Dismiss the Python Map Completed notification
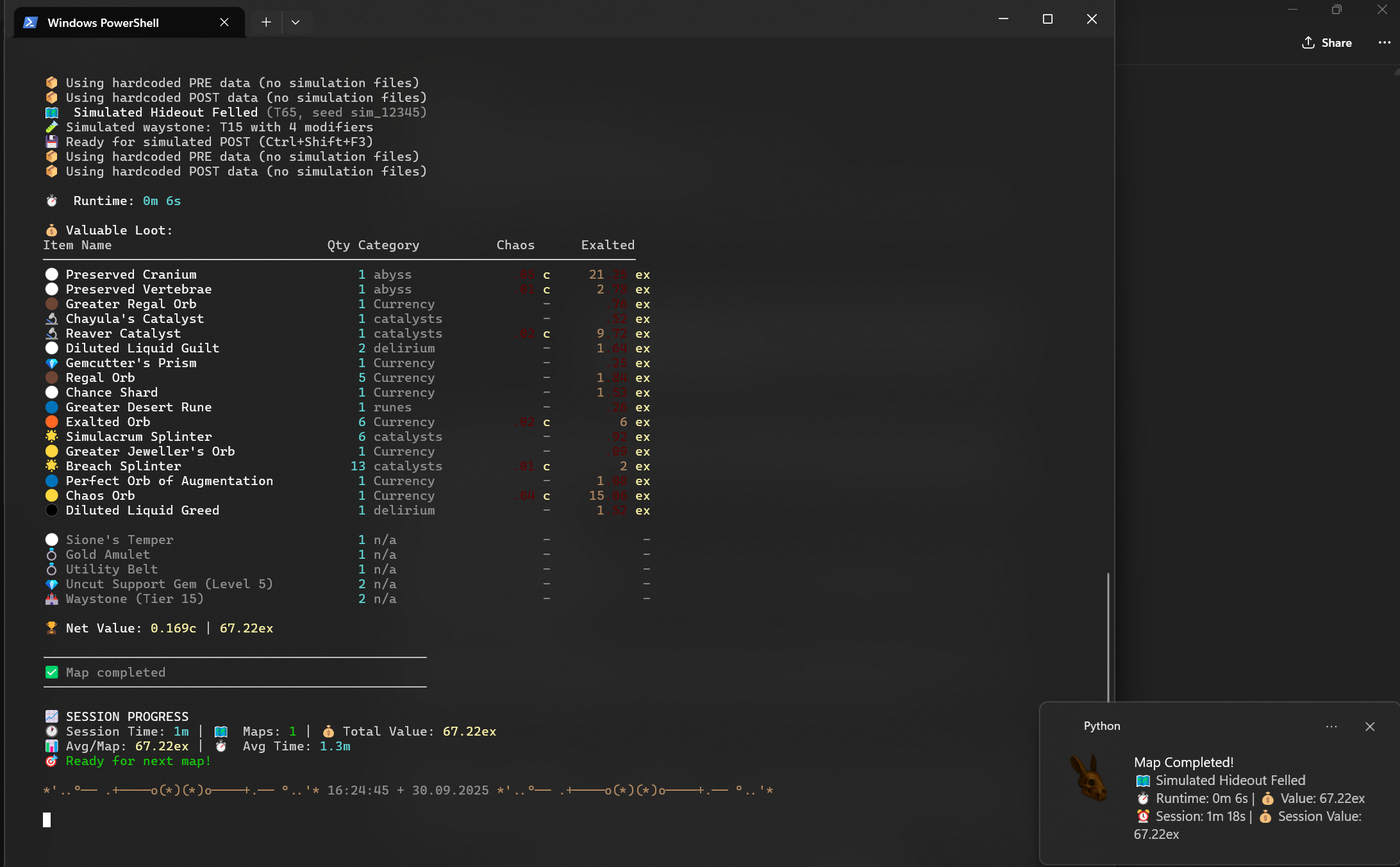Screen dimensions: 1400x867 [x=1370, y=727]
